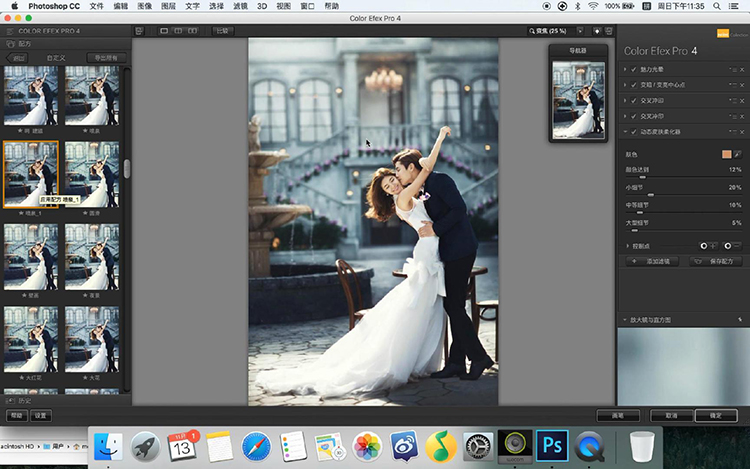Switch to single image view
This screenshot has width=750, height=469.
pos(164,31)
